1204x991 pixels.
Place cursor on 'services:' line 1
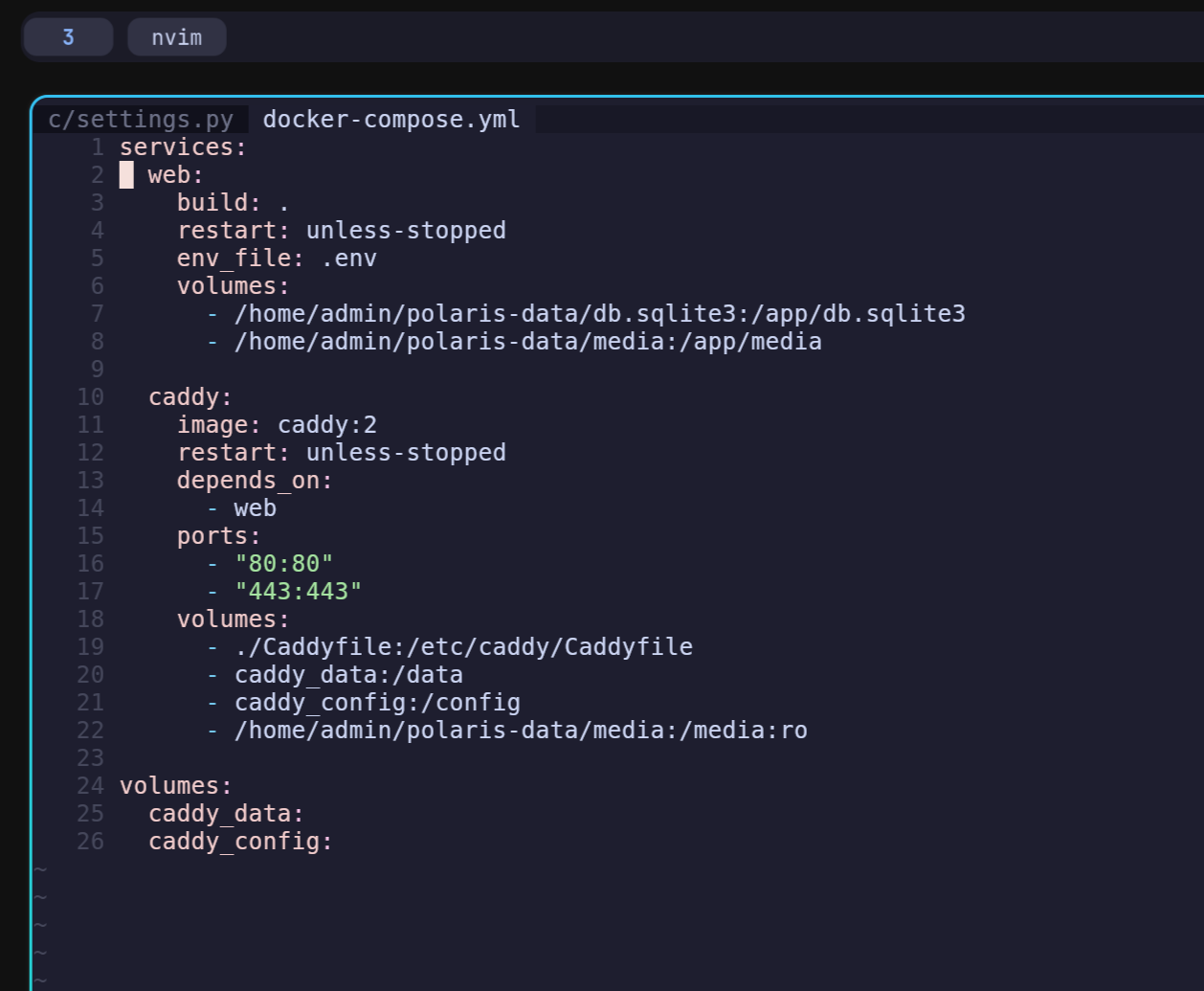point(184,147)
